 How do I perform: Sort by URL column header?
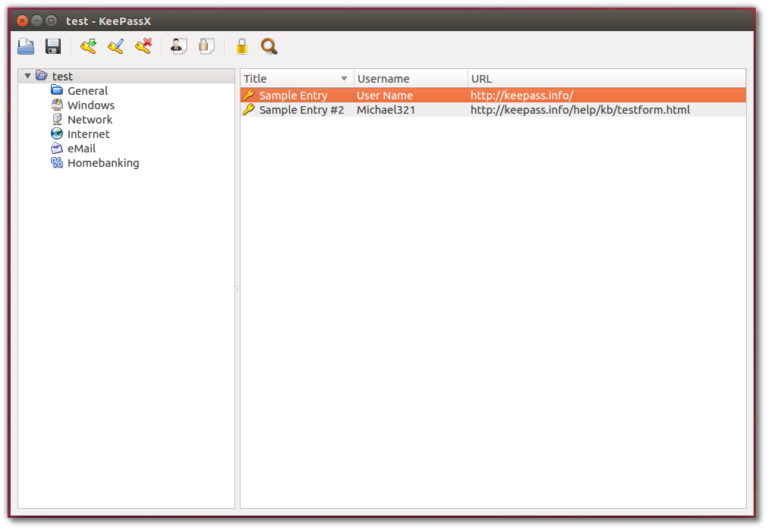point(606,79)
